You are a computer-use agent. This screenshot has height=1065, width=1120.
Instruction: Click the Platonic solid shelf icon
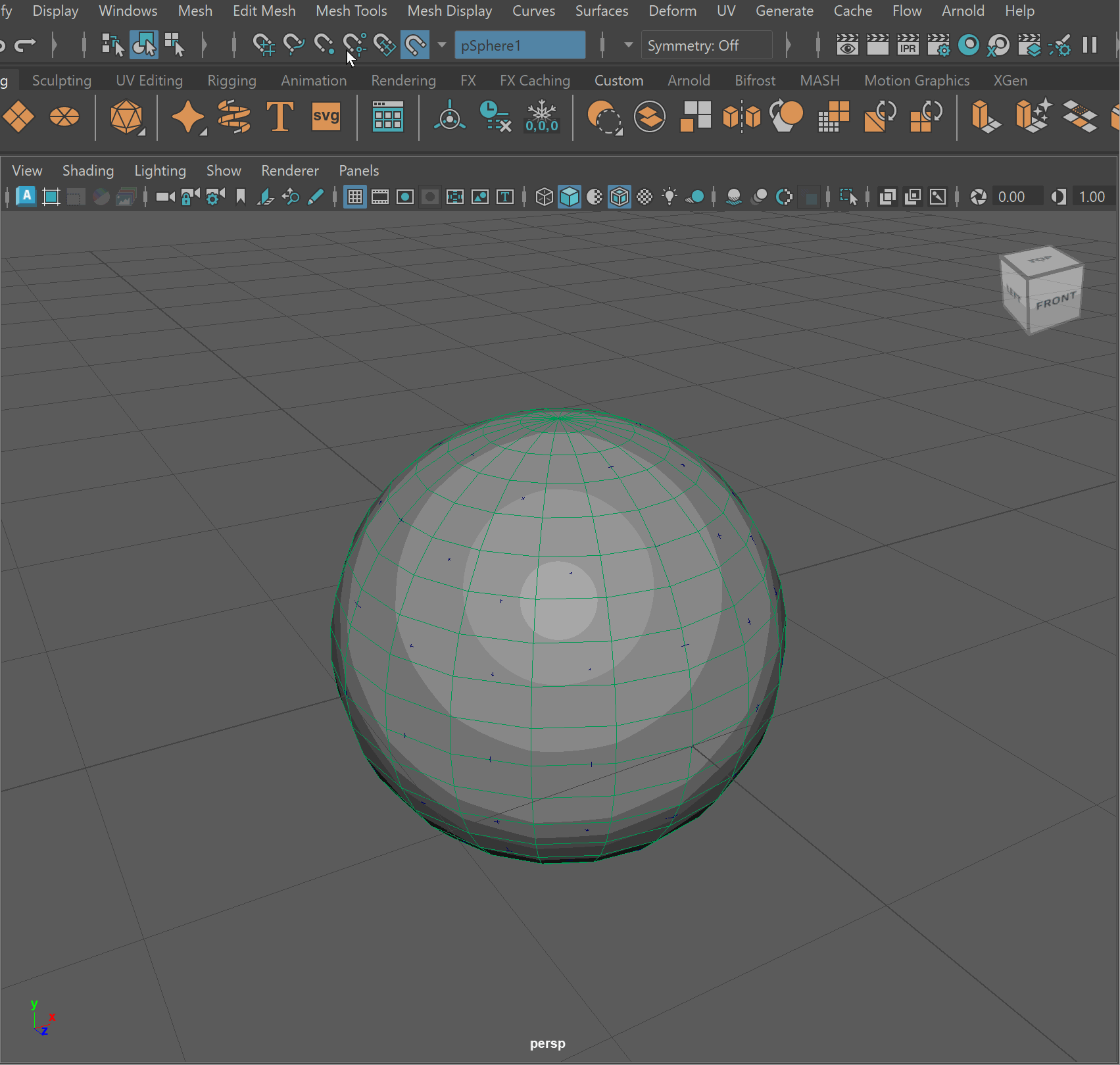tap(126, 117)
